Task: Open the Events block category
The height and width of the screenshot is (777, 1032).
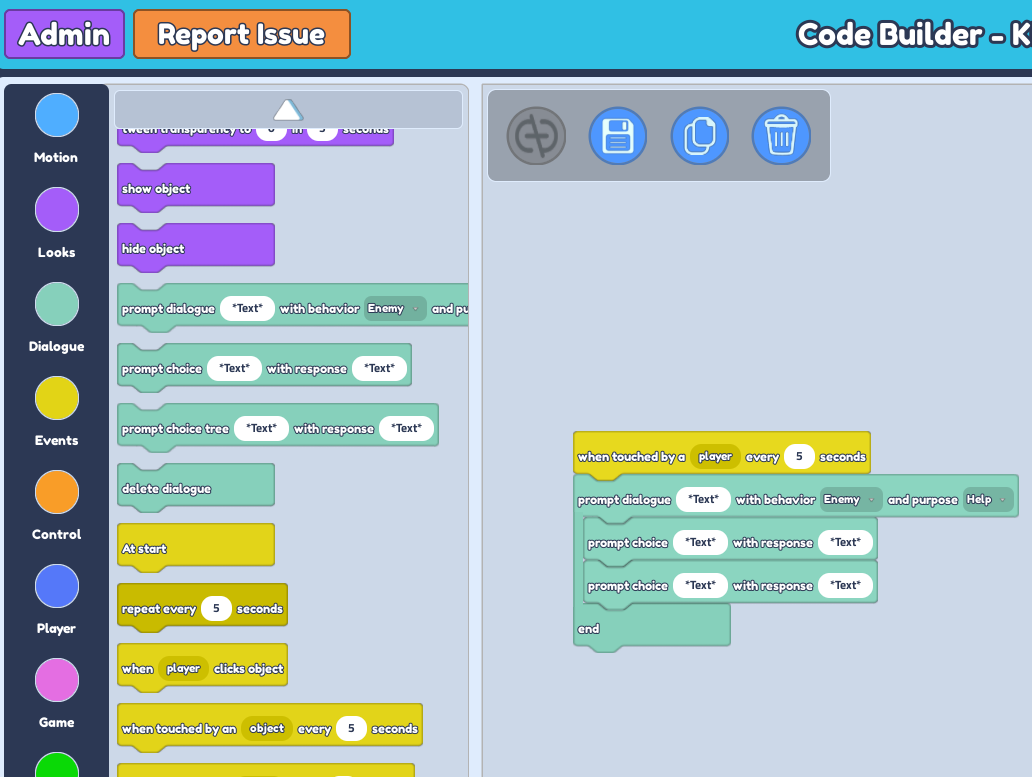Action: pyautogui.click(x=57, y=398)
